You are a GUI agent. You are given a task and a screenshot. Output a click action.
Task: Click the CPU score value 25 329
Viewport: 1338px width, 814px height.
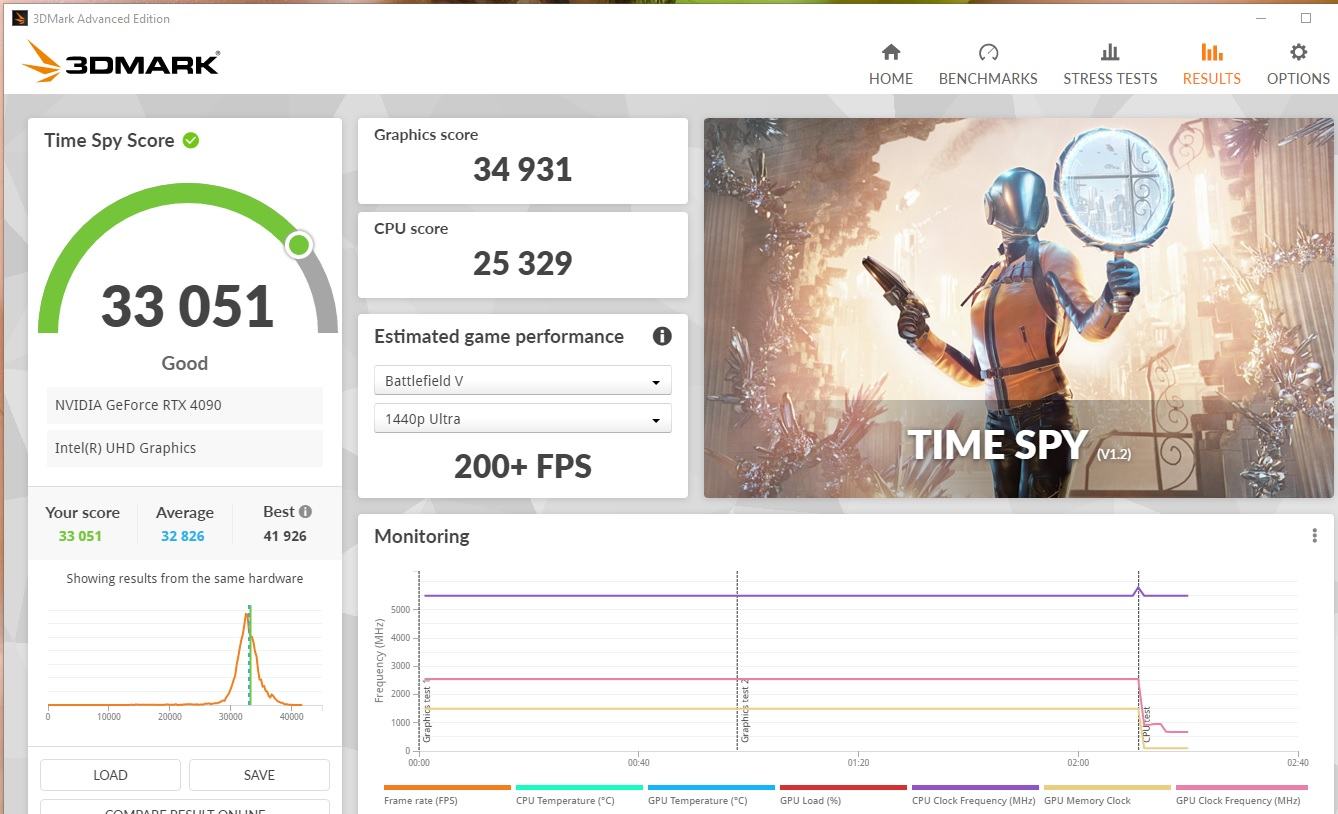pos(522,263)
